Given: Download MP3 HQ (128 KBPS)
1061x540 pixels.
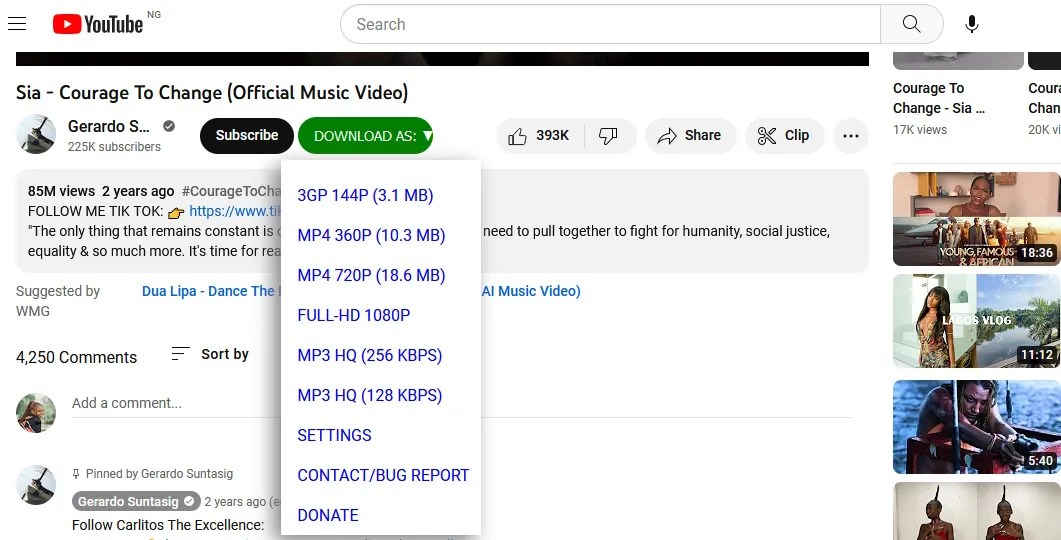Looking at the screenshot, I should pyautogui.click(x=369, y=395).
